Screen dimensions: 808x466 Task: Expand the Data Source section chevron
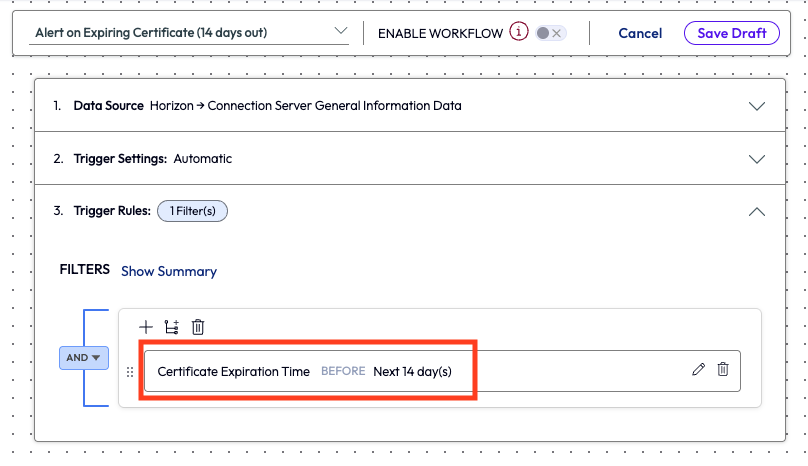click(x=757, y=106)
